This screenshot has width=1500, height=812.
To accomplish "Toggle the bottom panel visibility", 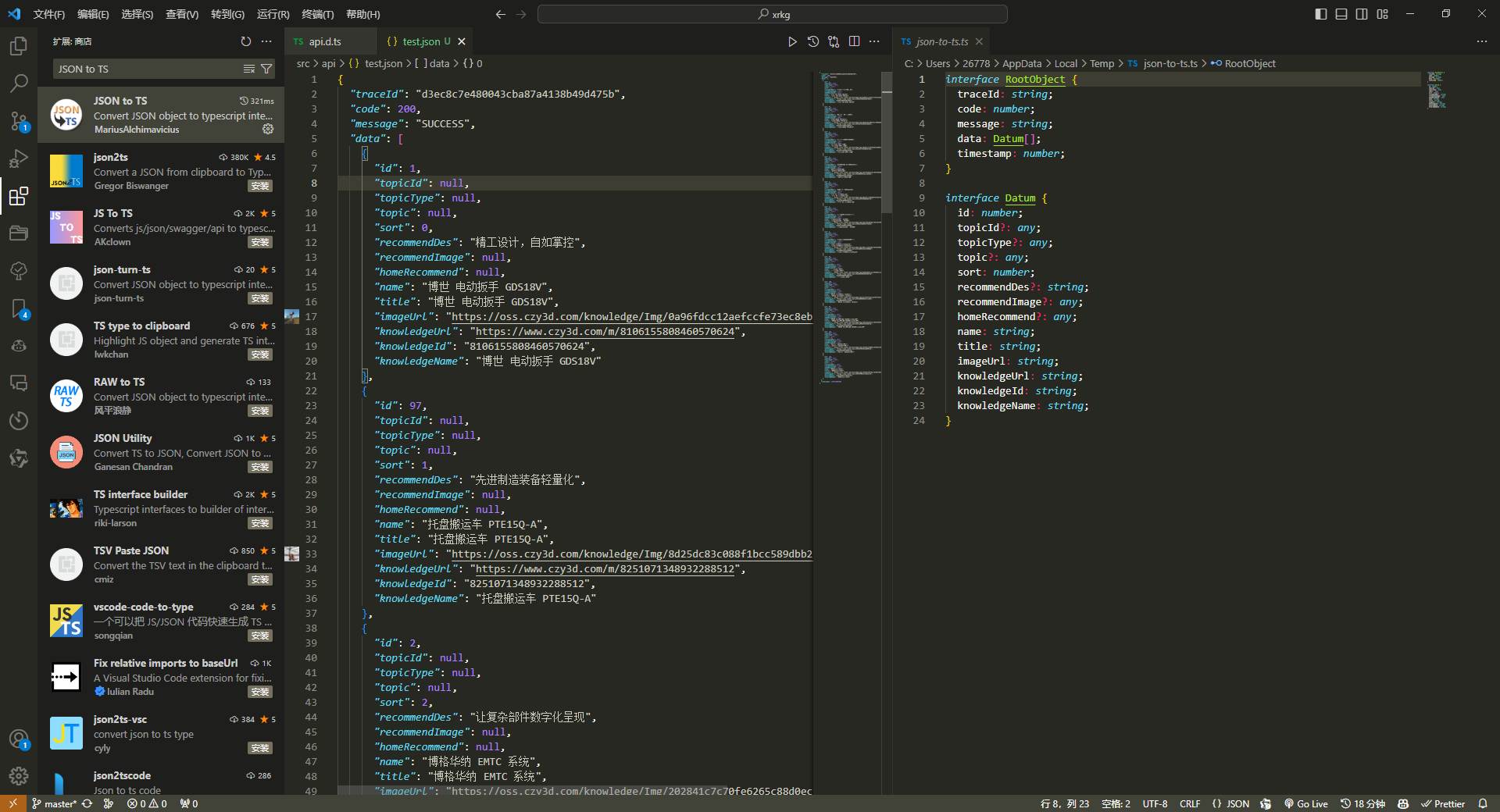I will coord(1341,14).
